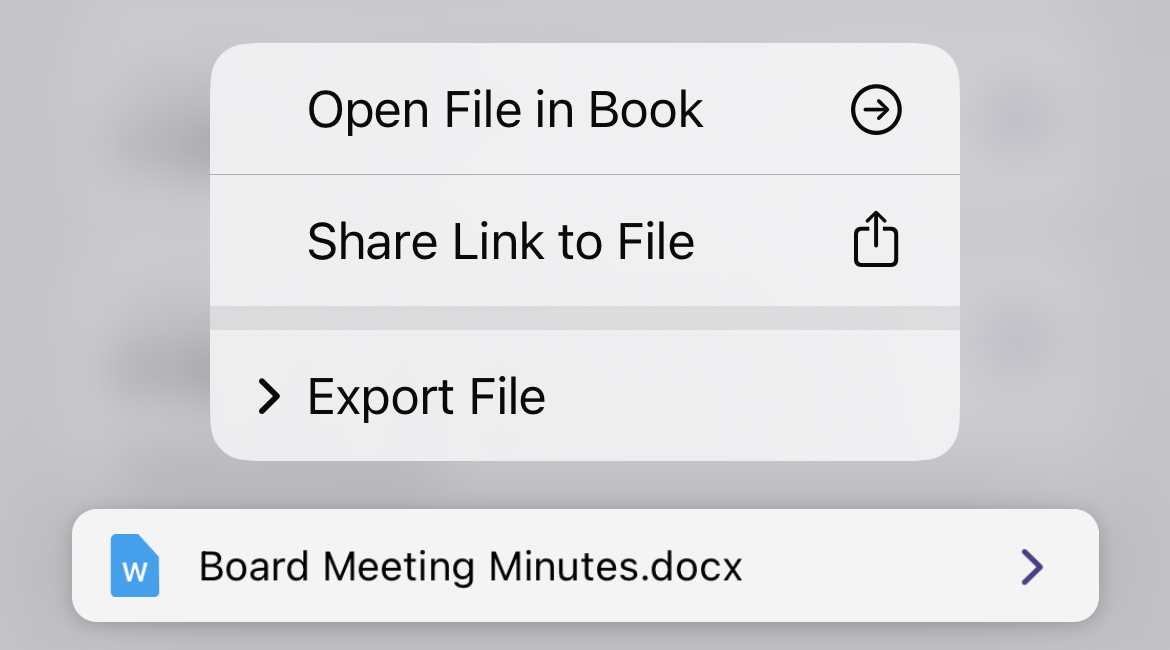This screenshot has height=650, width=1170.
Task: Expand the Export File submenu
Action: pyautogui.click(x=426, y=396)
